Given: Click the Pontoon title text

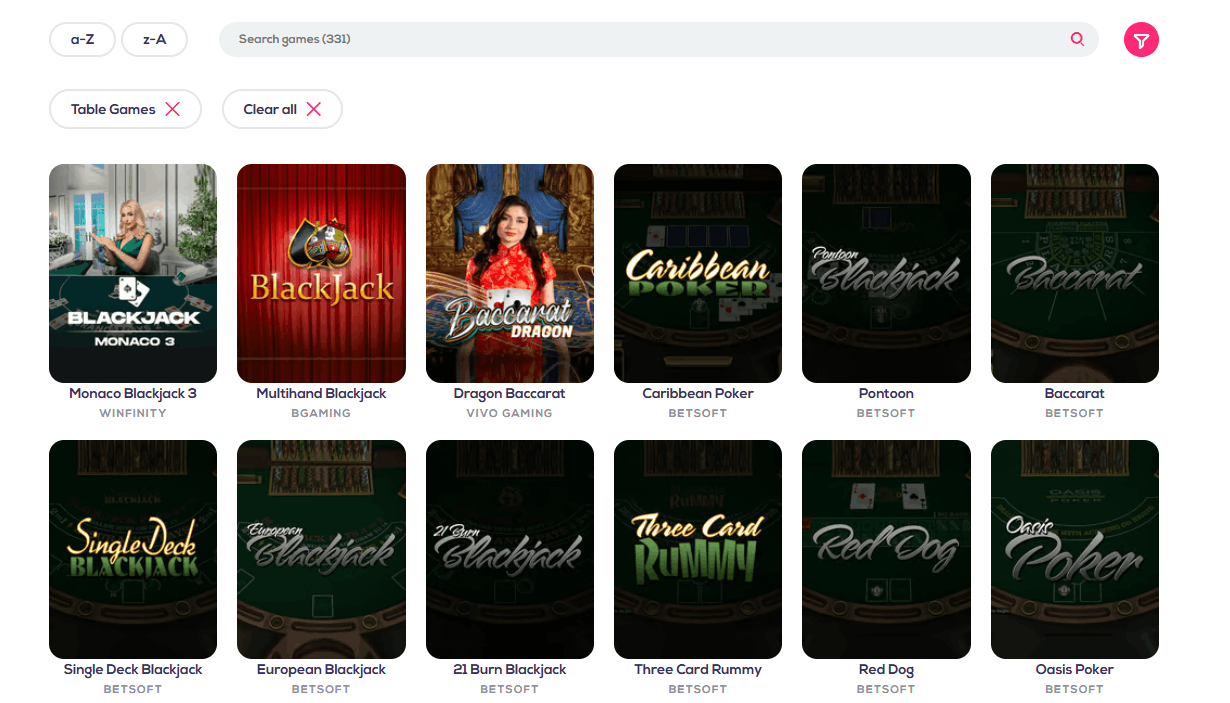Looking at the screenshot, I should point(886,393).
